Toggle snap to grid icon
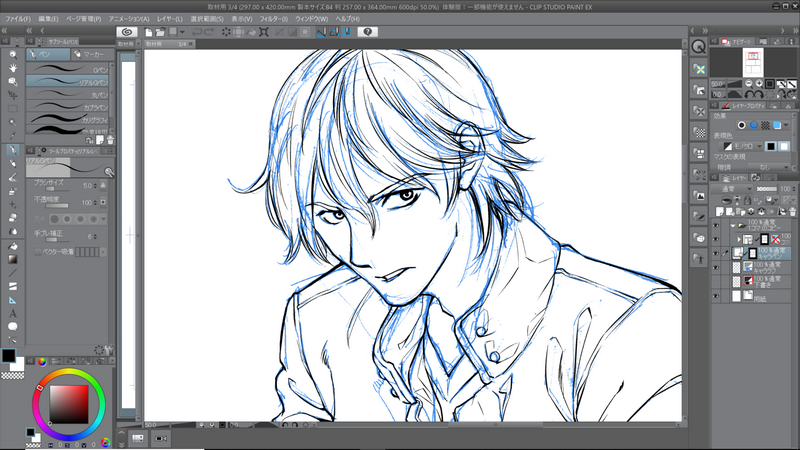The width and height of the screenshot is (800, 450). (347, 32)
